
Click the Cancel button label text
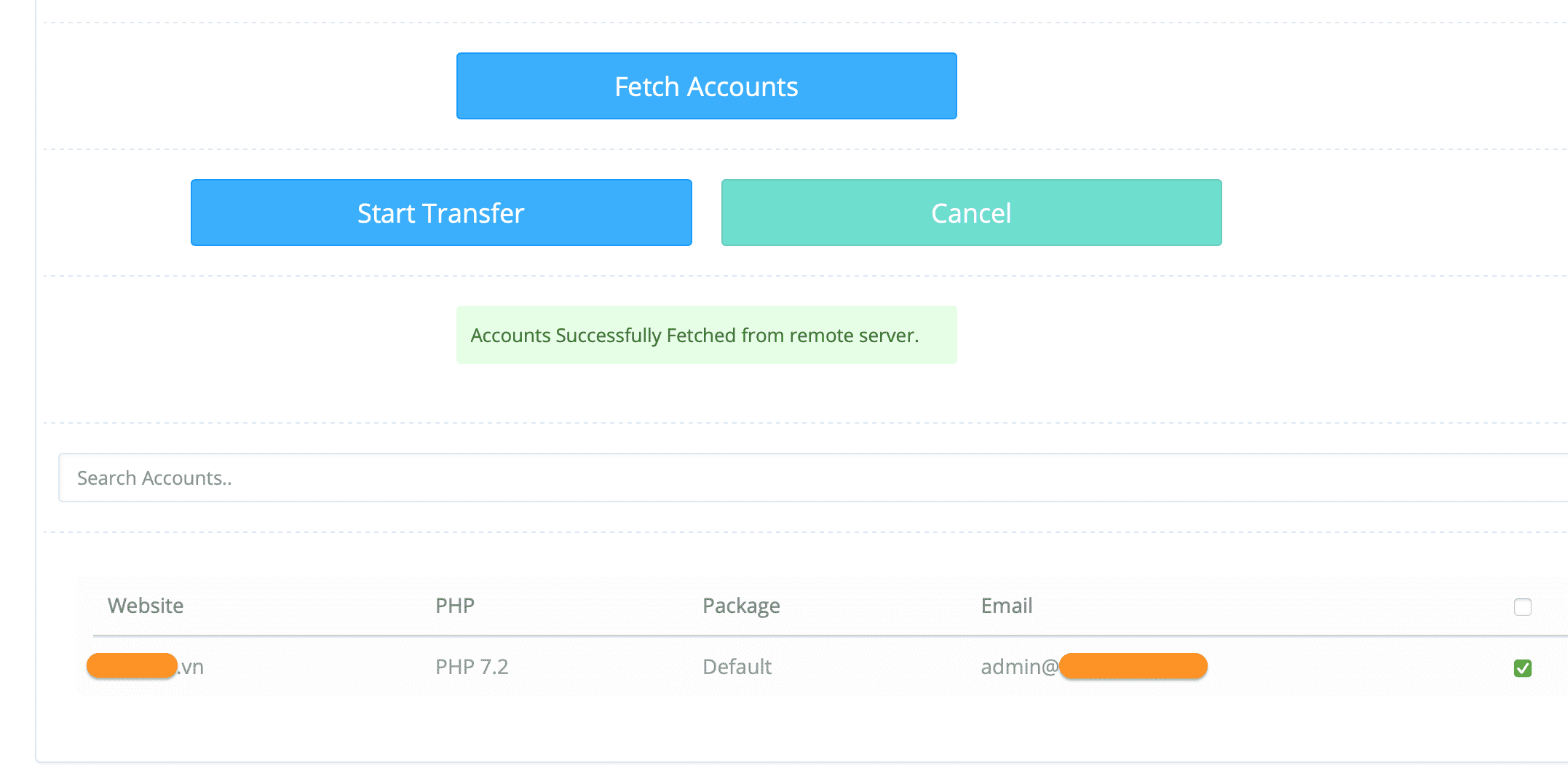(971, 213)
